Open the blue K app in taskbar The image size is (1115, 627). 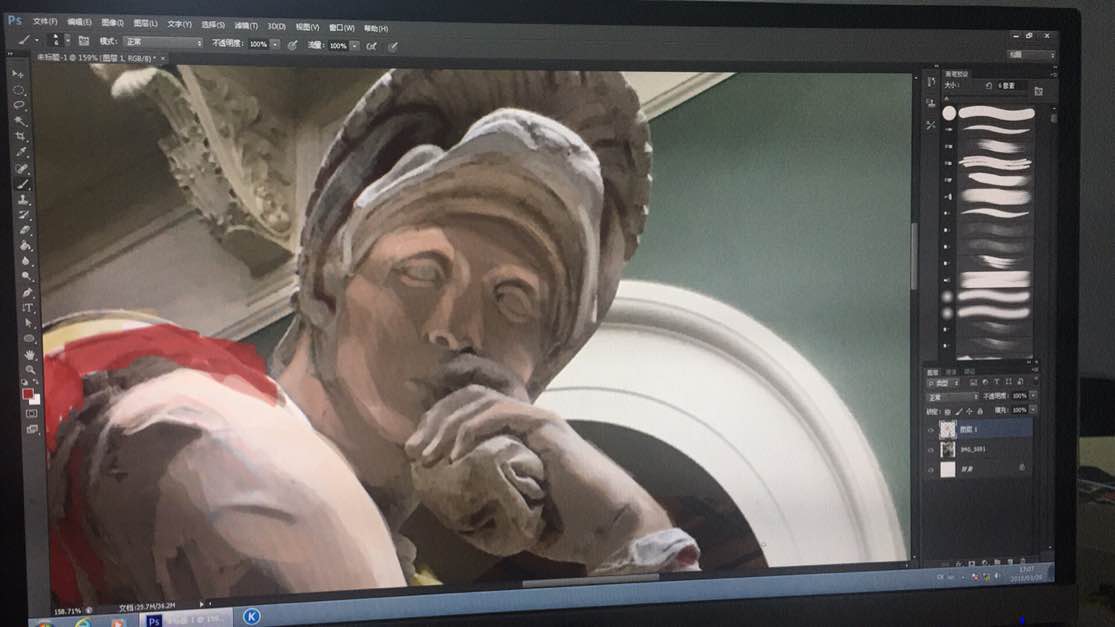(251, 616)
